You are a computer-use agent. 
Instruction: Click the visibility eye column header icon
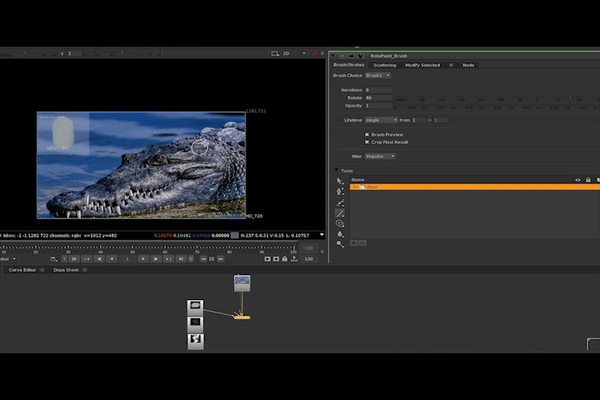coord(577,180)
